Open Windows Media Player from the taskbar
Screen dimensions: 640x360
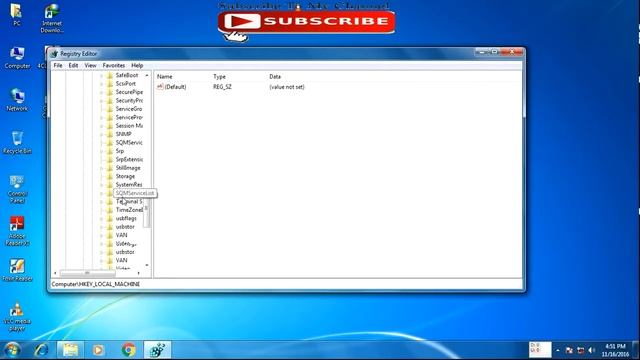point(98,350)
